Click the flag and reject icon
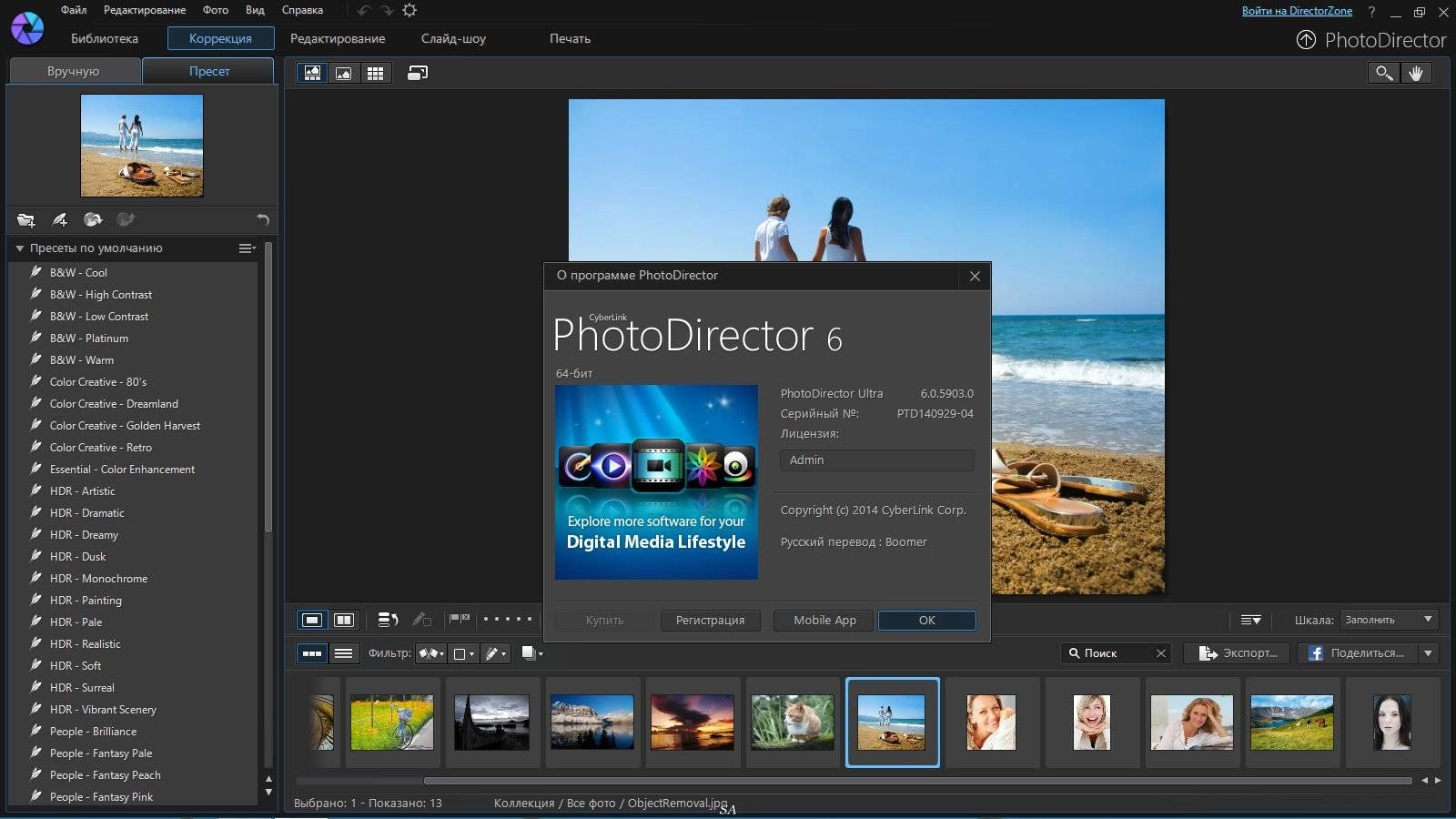Viewport: 1456px width, 819px height. (x=460, y=620)
